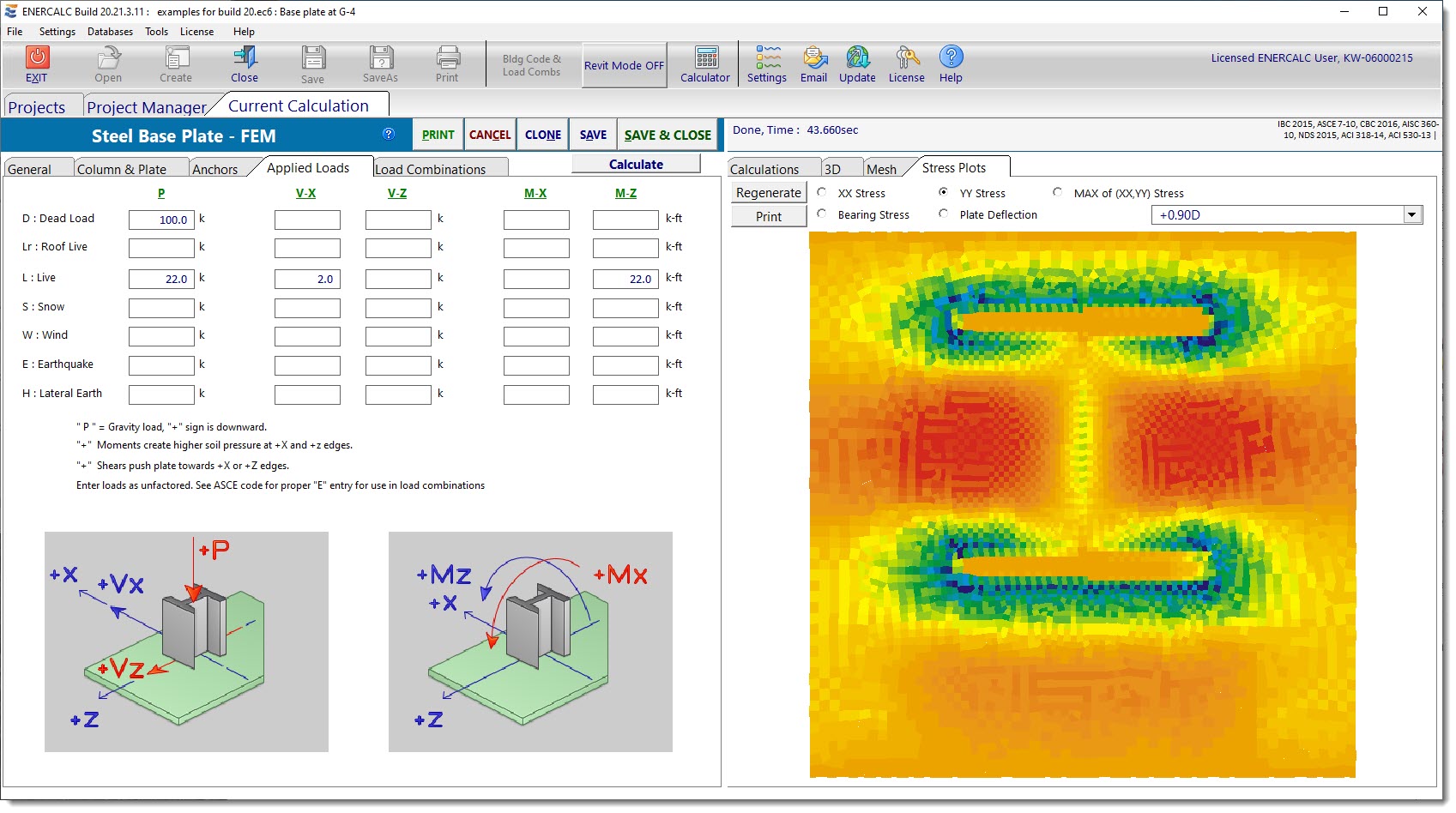
Task: Open the Databases menu
Action: point(110,32)
